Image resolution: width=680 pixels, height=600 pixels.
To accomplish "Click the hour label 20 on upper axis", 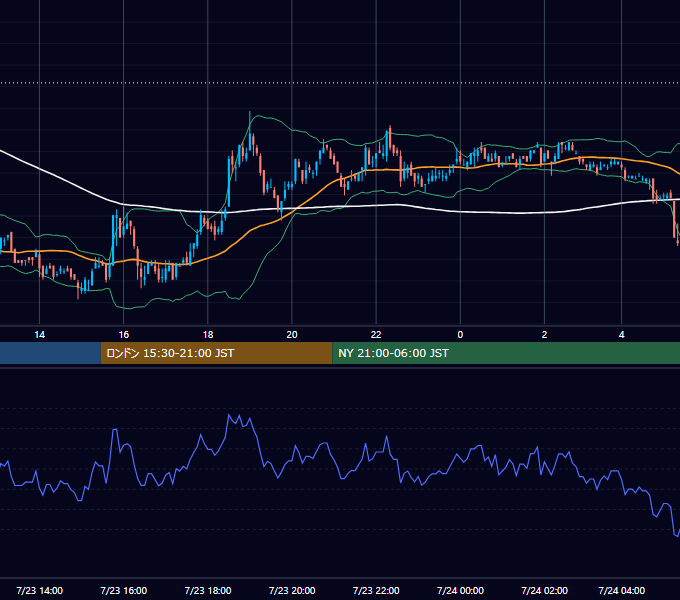I will (x=292, y=335).
